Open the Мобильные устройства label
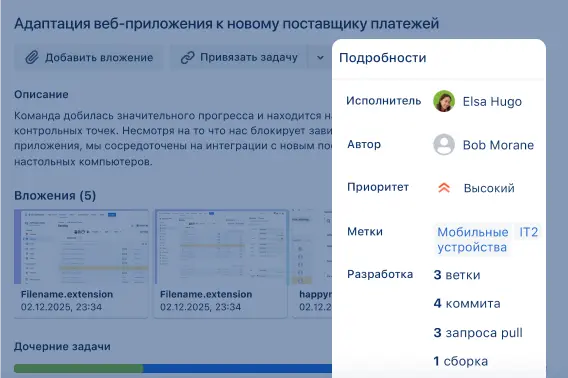Screen dimensions: 568x378 click(x=472, y=240)
